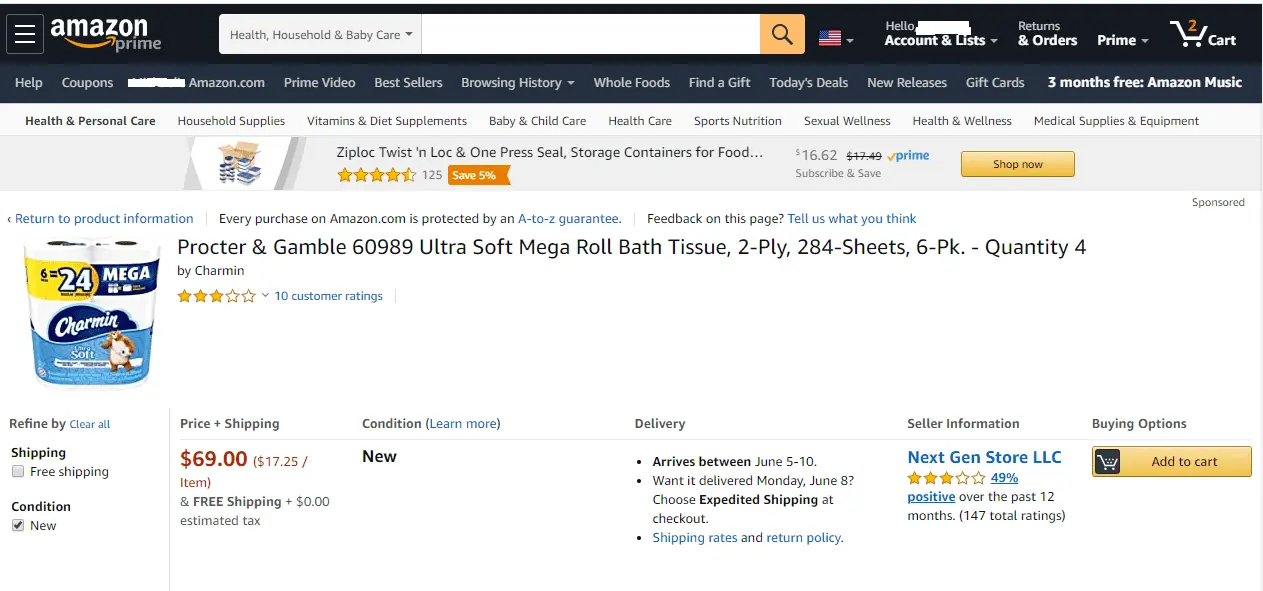Viewport: 1263px width, 591px height.
Task: Click the Shop now ad button
Action: pyautogui.click(x=1017, y=164)
